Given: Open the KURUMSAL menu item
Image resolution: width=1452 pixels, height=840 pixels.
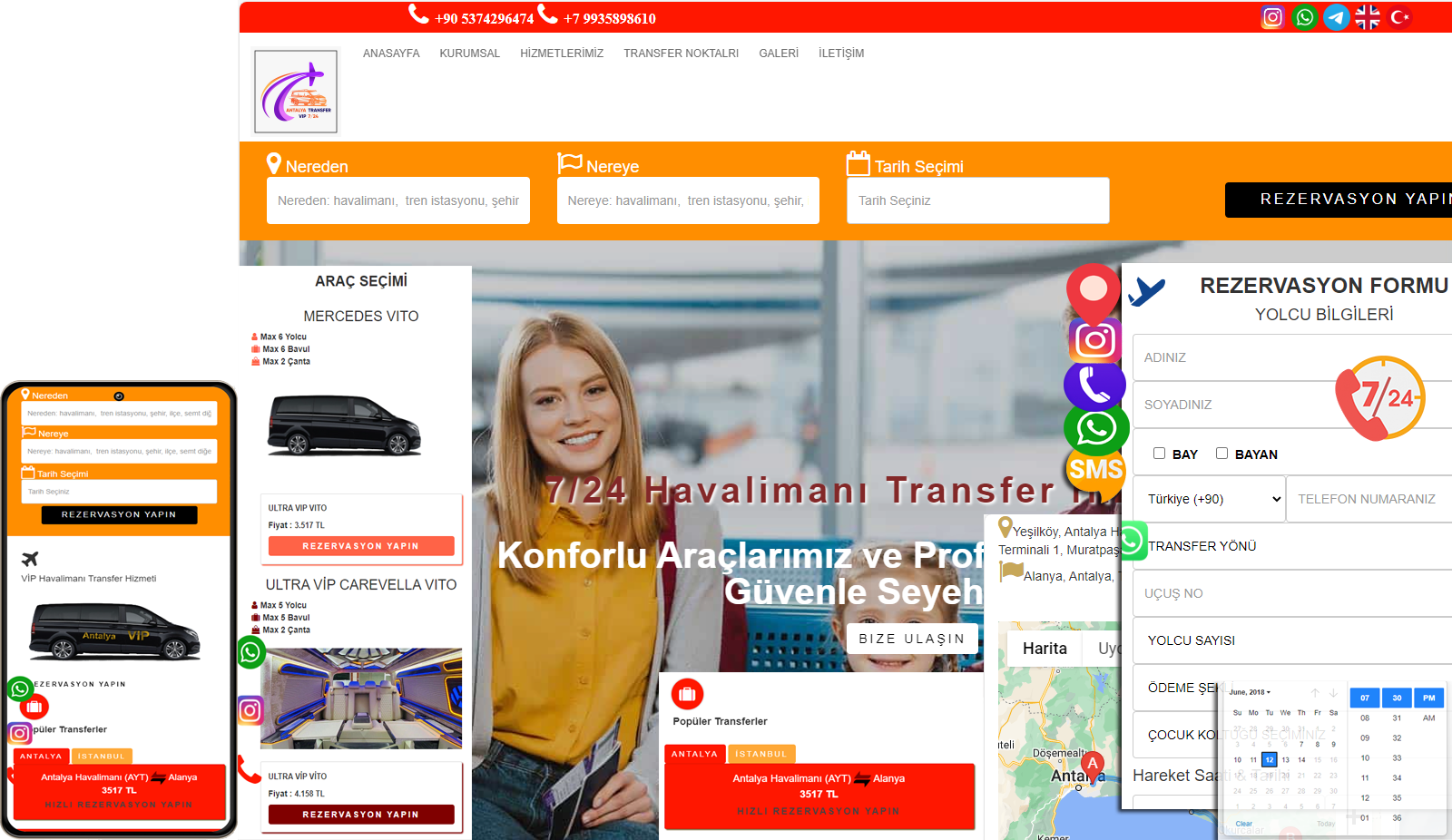Looking at the screenshot, I should tap(469, 54).
